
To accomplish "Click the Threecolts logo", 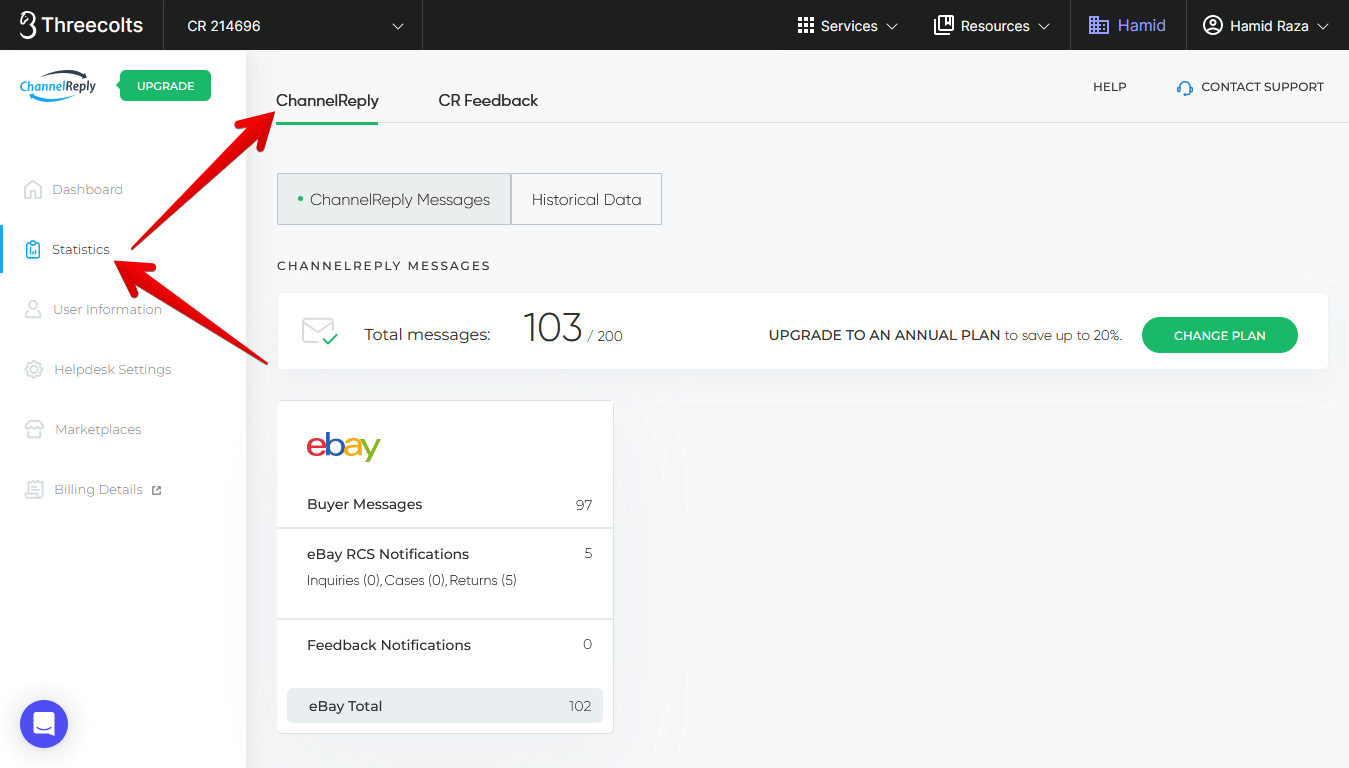I will (81, 25).
